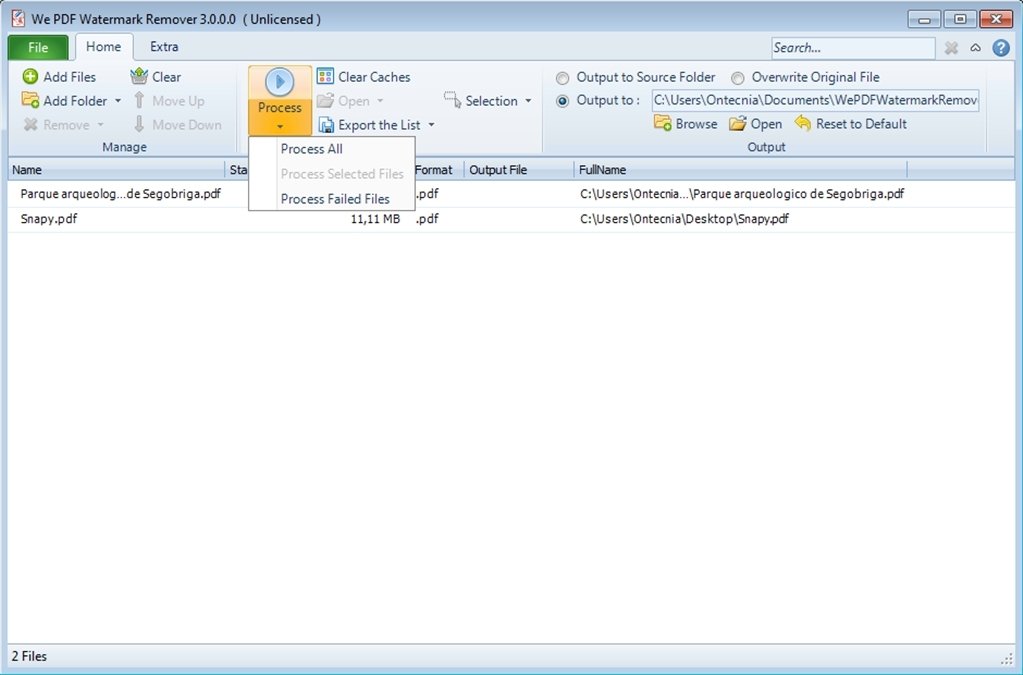Select the Add Folder icon
1023x675 pixels.
[30, 100]
